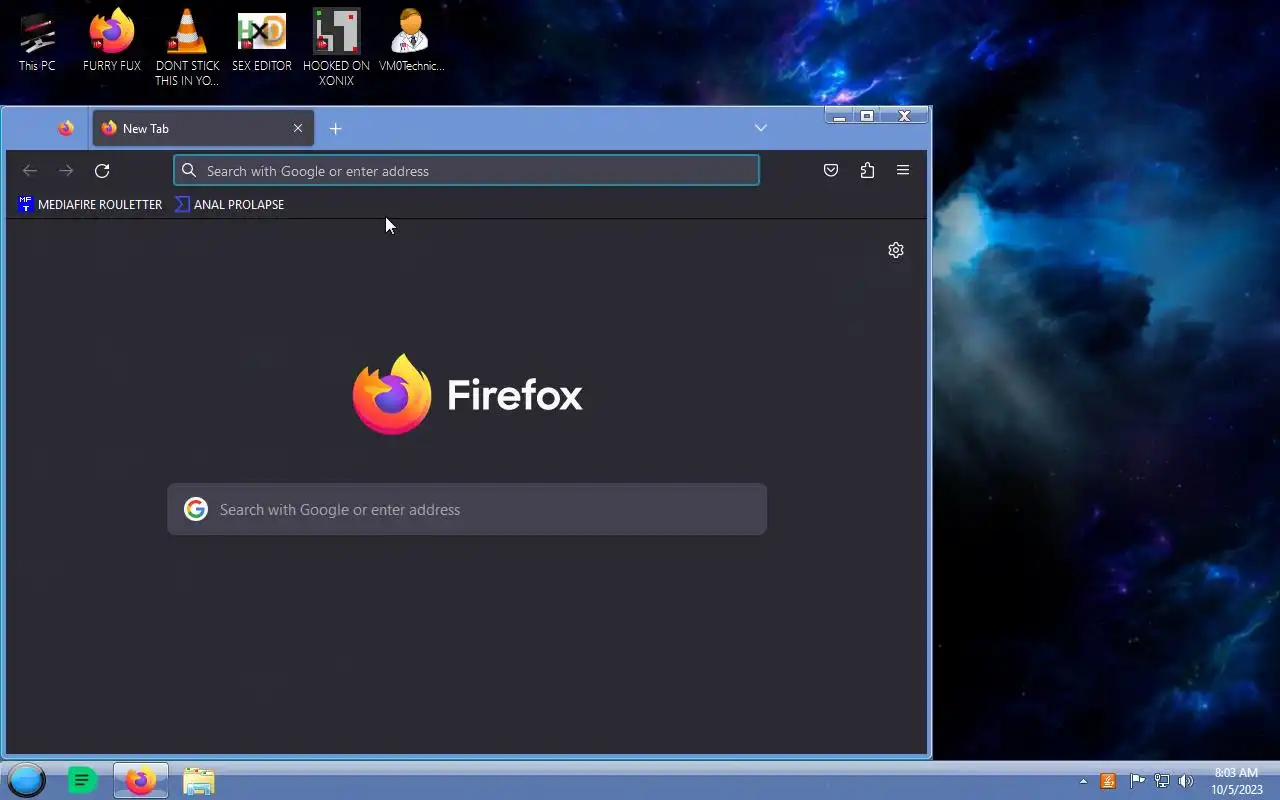Maximize the Firefox window

[x=867, y=116]
